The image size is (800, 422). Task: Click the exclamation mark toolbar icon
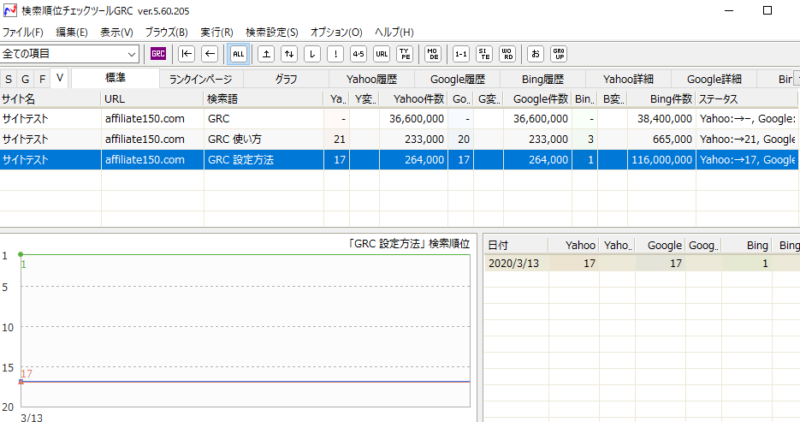coord(335,54)
